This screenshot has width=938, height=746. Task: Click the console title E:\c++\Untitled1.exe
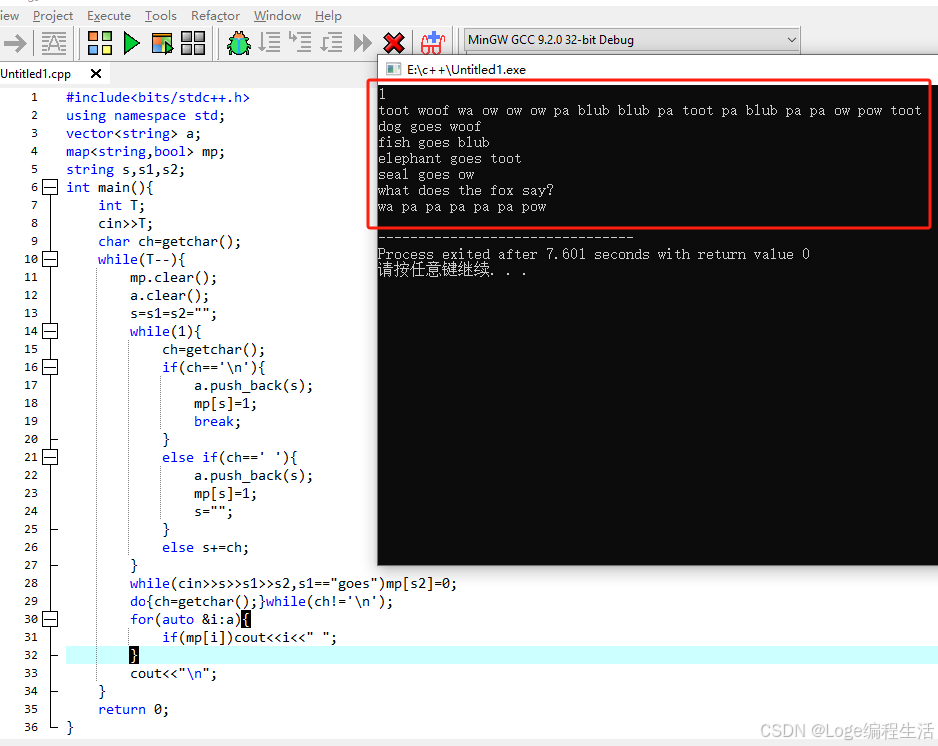(466, 69)
